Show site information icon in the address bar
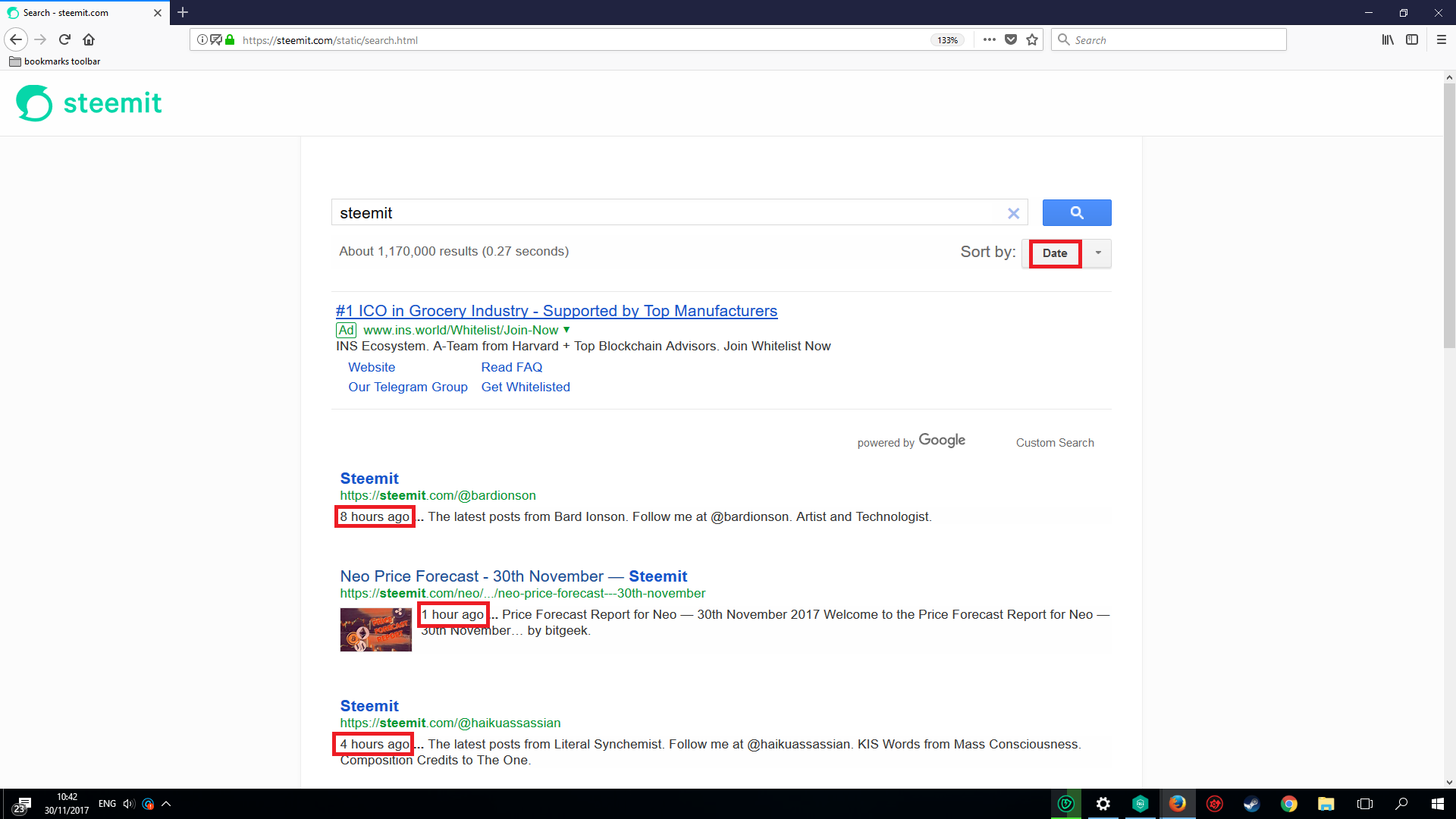The width and height of the screenshot is (1456, 819). coord(202,39)
